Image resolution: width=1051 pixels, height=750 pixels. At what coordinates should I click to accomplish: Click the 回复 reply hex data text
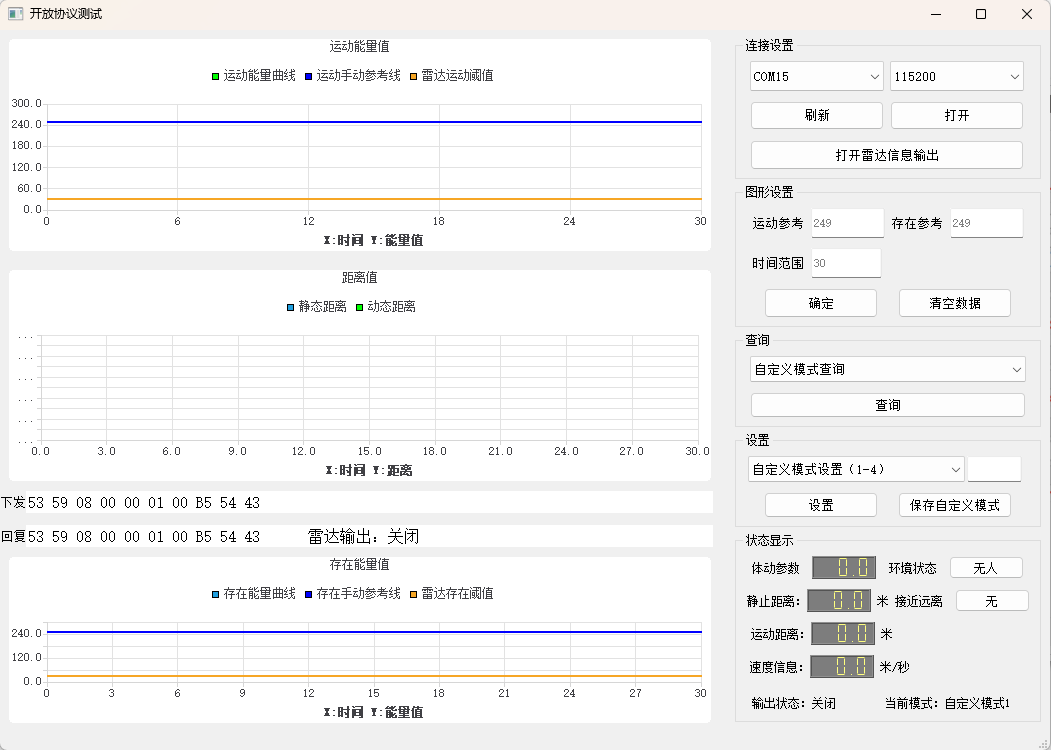click(x=143, y=537)
